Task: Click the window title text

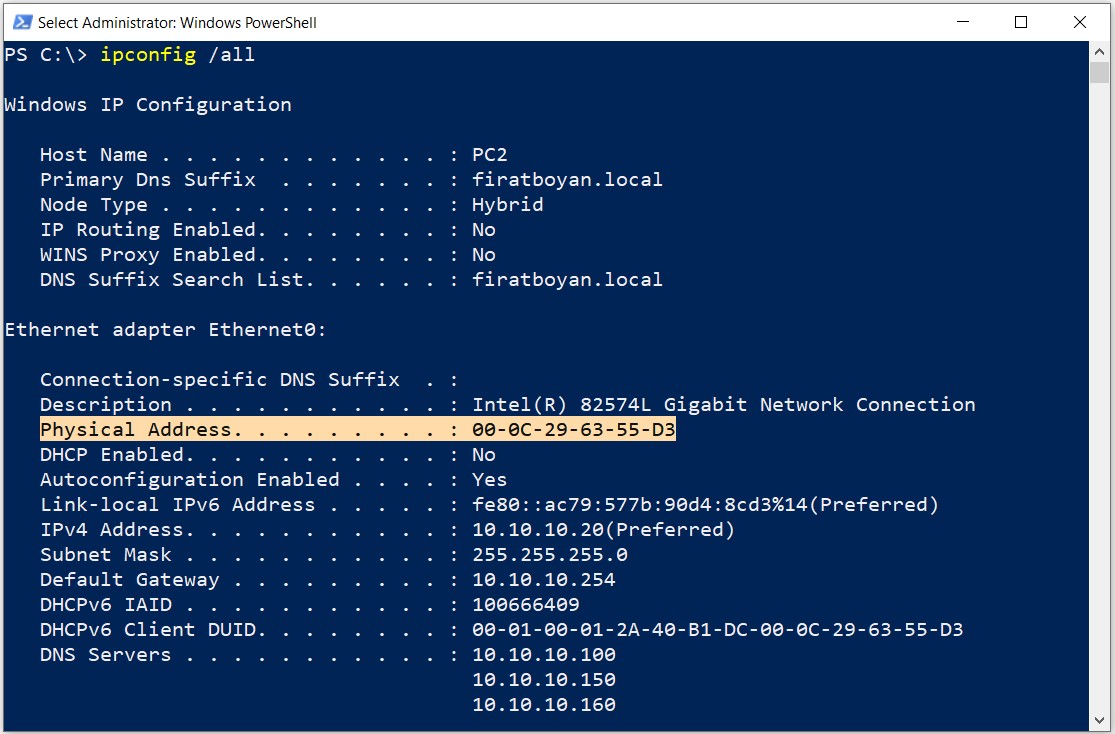Action: pos(177,23)
